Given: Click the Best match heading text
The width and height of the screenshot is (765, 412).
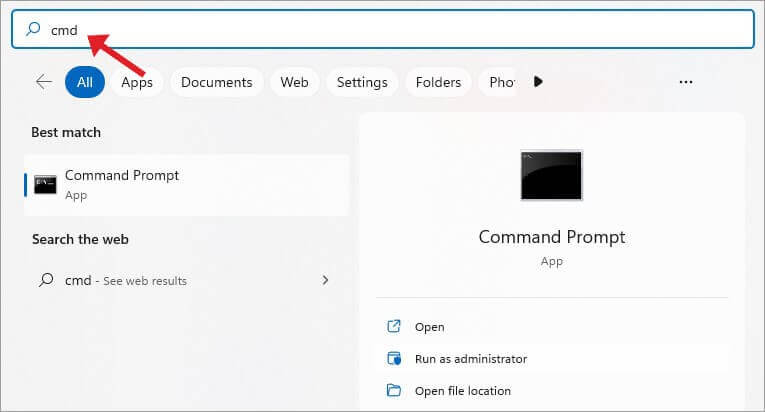Looking at the screenshot, I should [x=66, y=132].
